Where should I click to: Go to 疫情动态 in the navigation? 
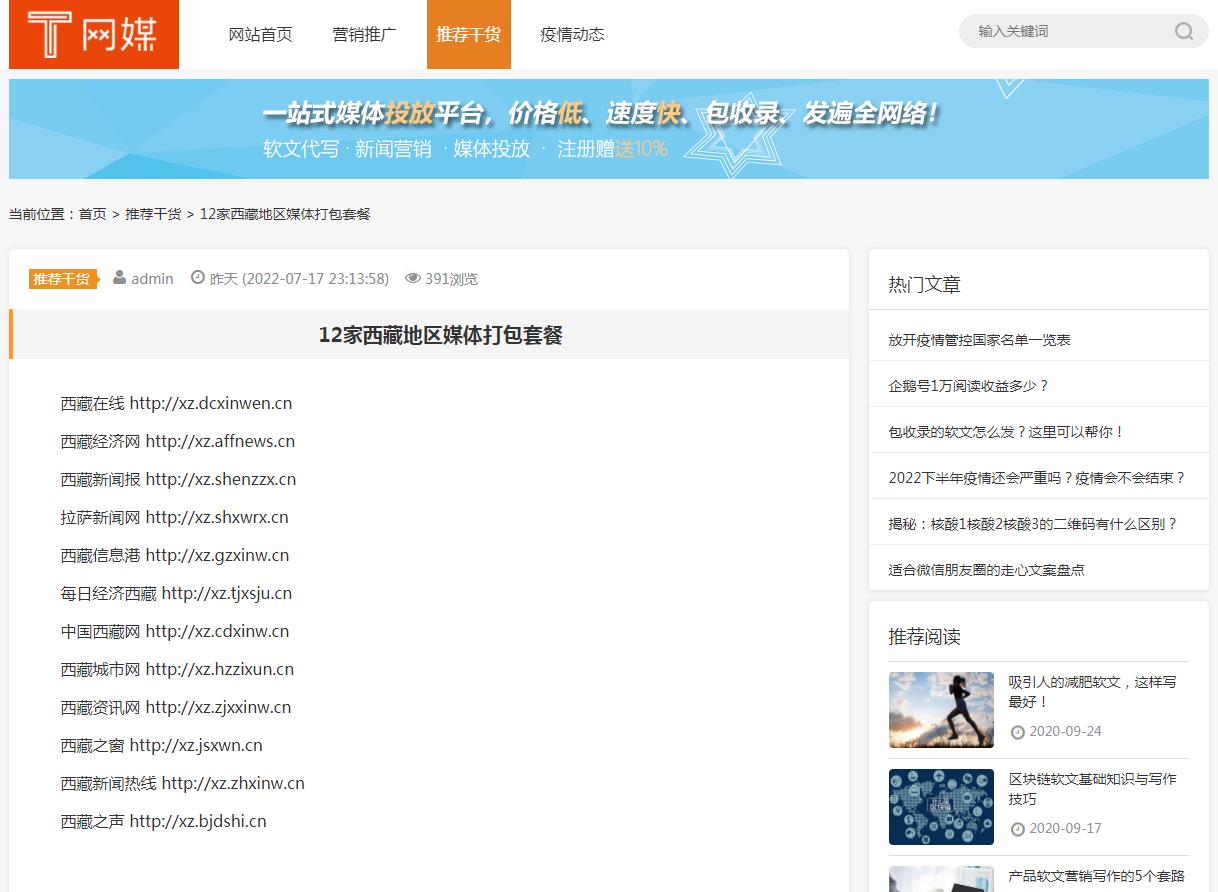tap(573, 34)
